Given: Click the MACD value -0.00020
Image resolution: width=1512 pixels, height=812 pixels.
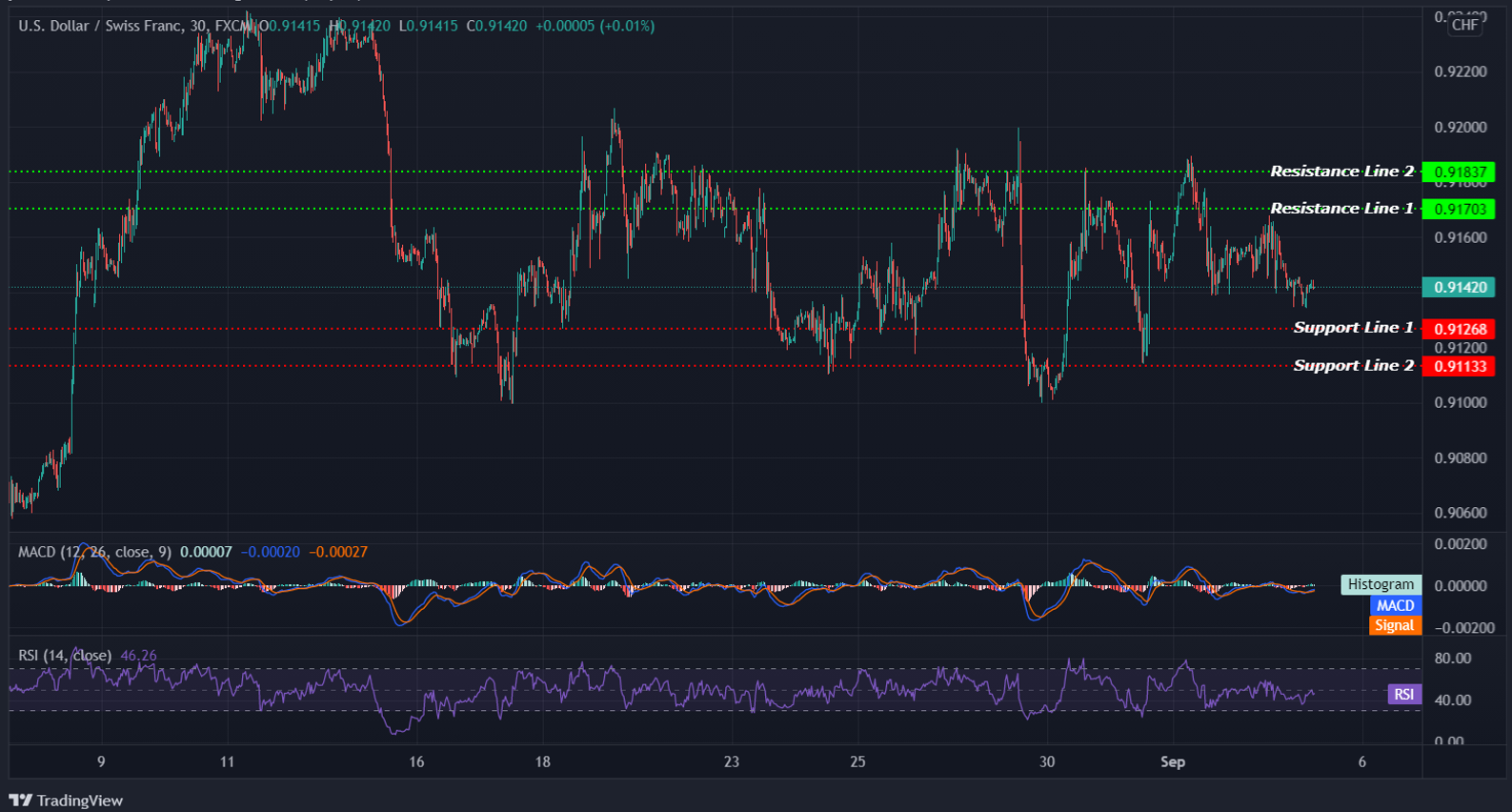Looking at the screenshot, I should 271,552.
